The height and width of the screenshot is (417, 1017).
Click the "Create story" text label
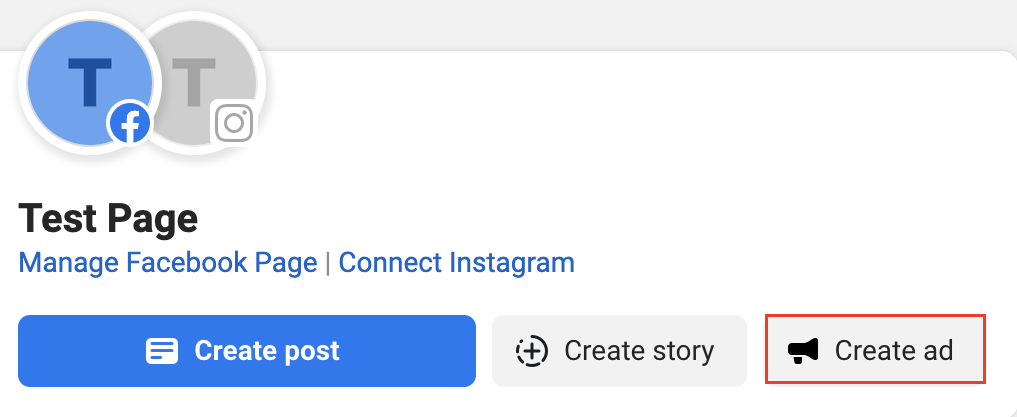[639, 351]
